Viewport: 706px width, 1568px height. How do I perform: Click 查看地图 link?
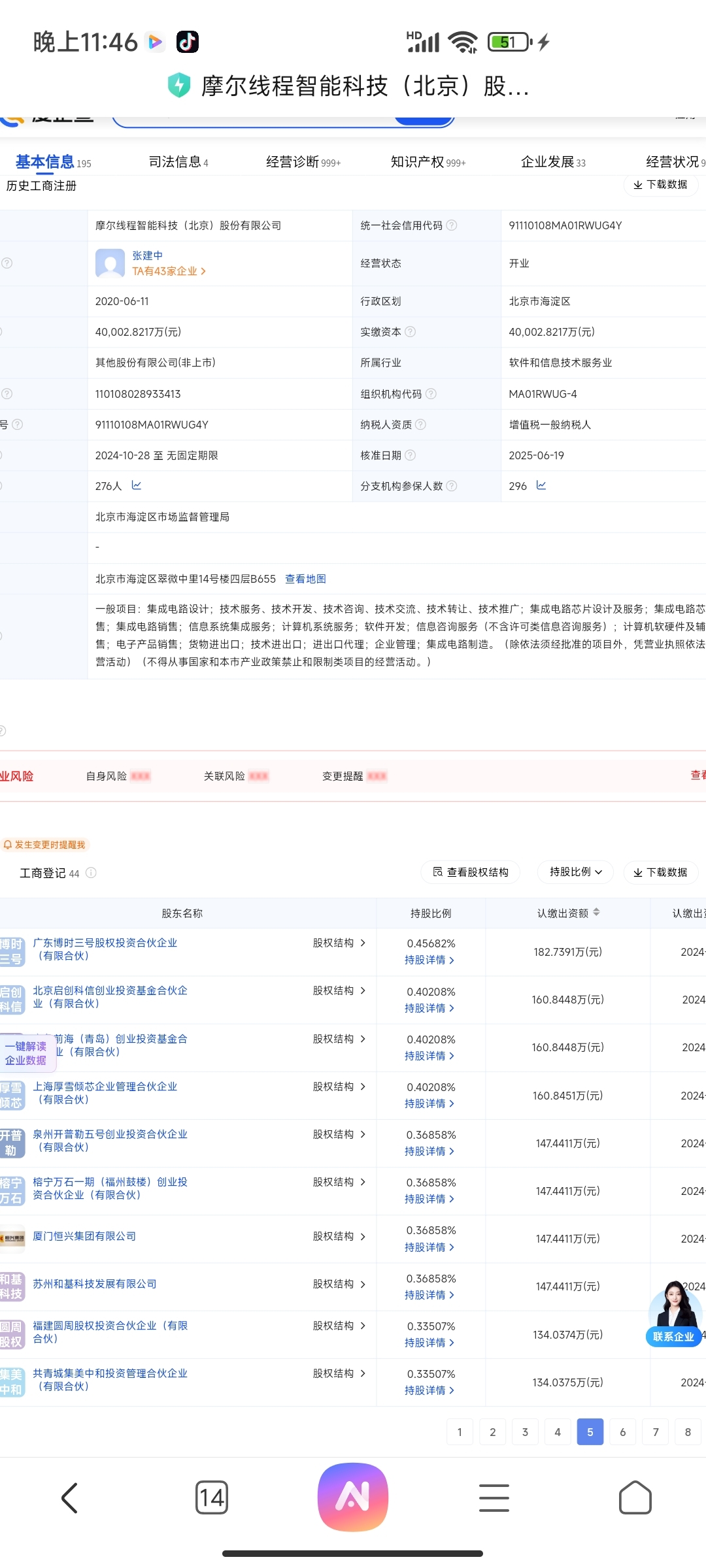pyautogui.click(x=305, y=579)
